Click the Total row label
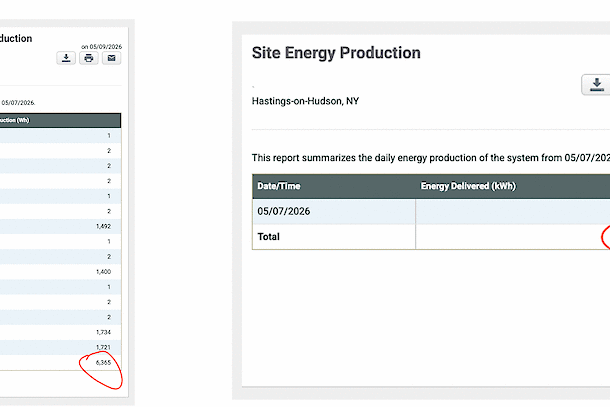610x407 pixels. pos(268,237)
